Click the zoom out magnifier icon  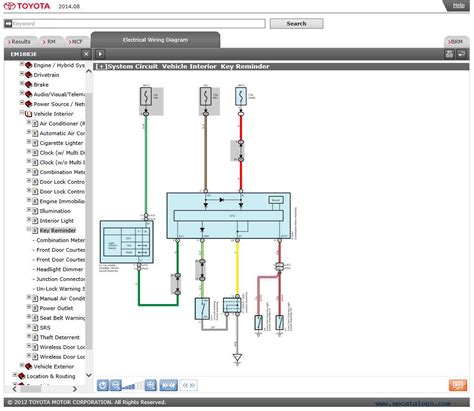[116, 385]
